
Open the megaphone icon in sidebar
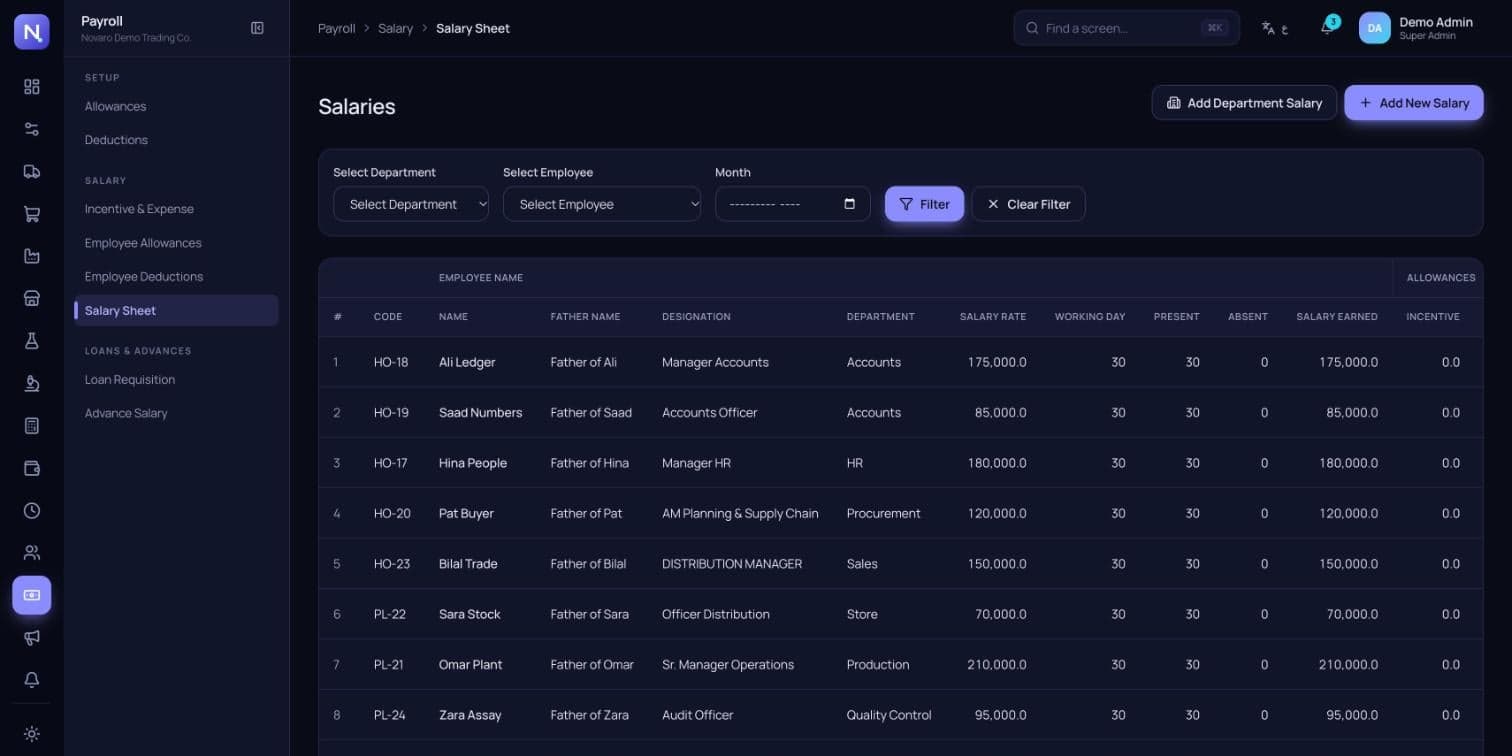tap(32, 637)
